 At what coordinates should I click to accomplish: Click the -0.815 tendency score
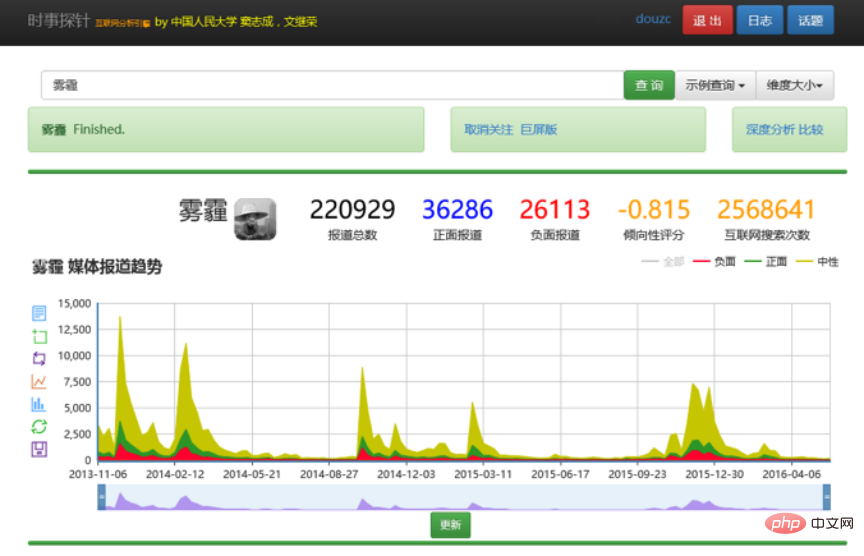(x=654, y=210)
